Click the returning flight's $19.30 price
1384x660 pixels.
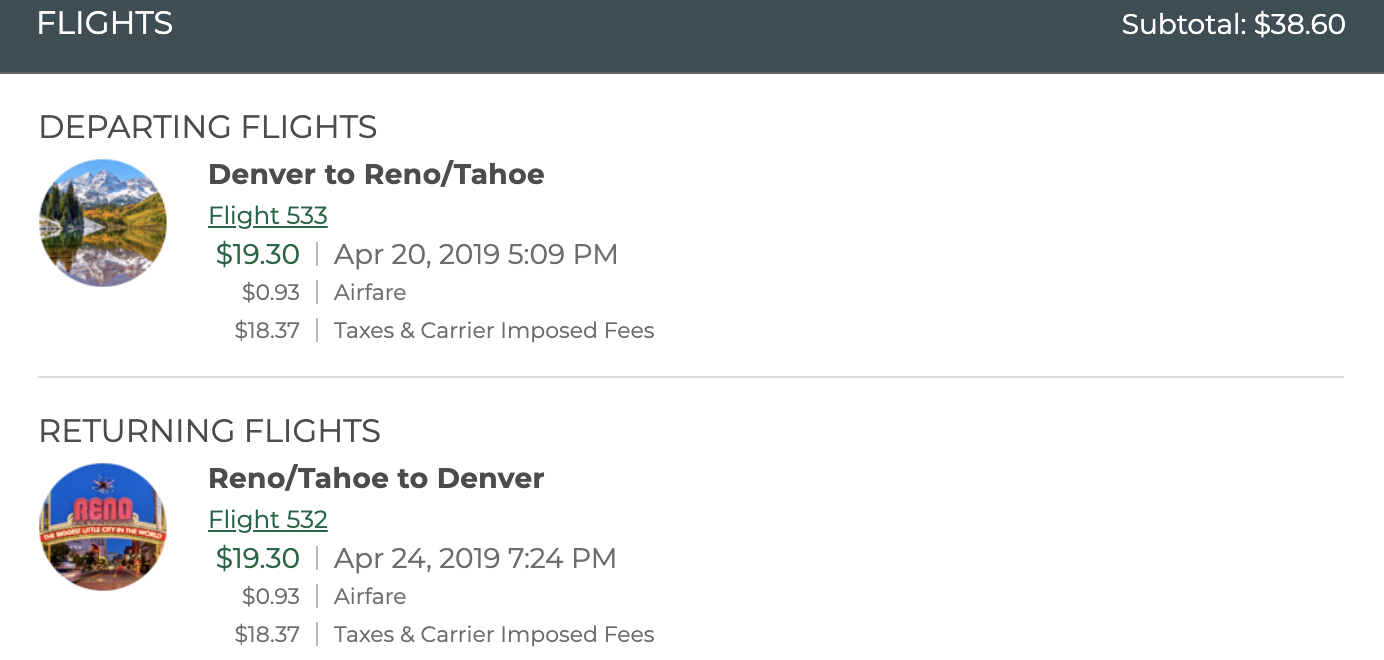tap(258, 558)
